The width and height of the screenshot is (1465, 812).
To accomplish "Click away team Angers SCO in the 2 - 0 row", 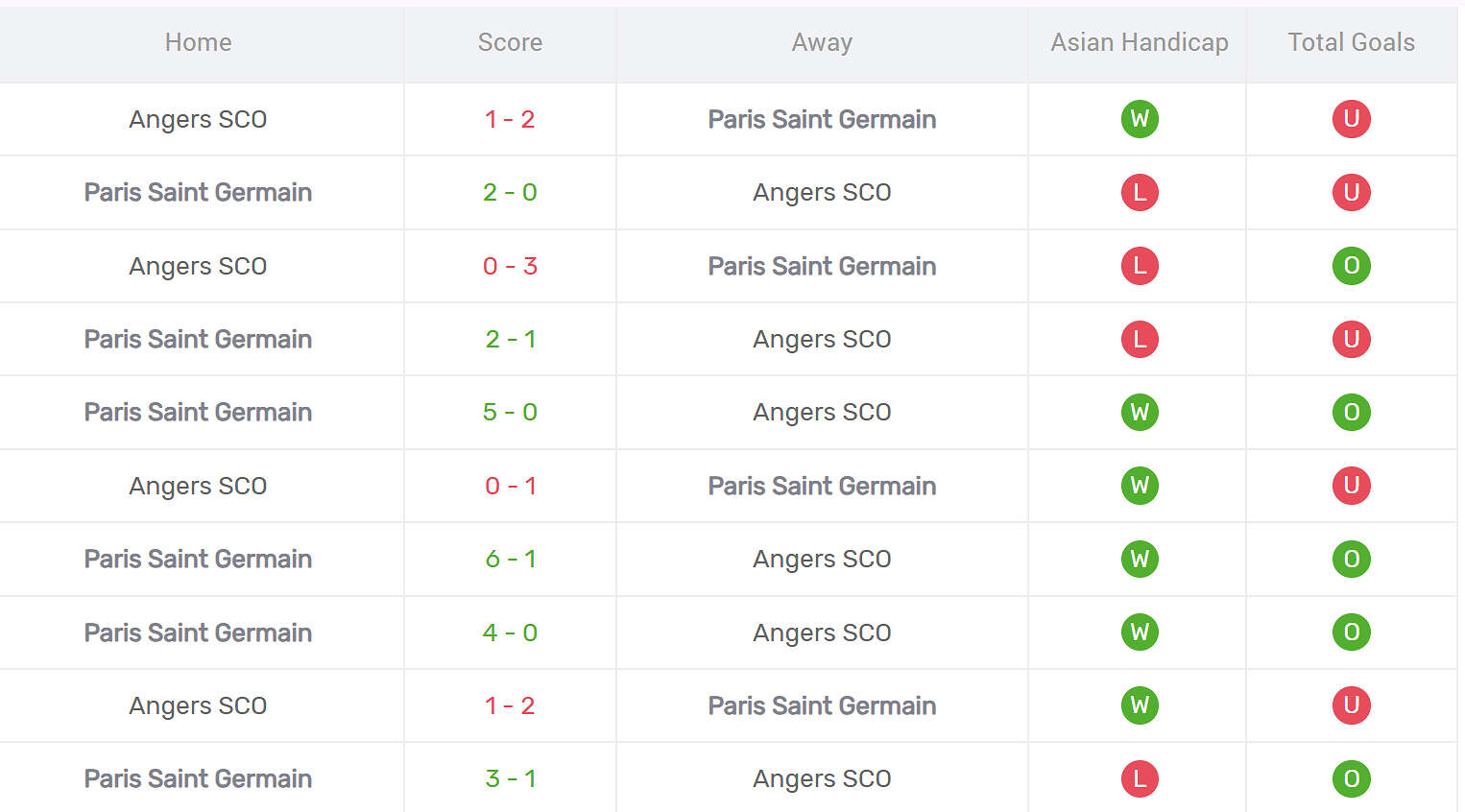I will (x=822, y=193).
